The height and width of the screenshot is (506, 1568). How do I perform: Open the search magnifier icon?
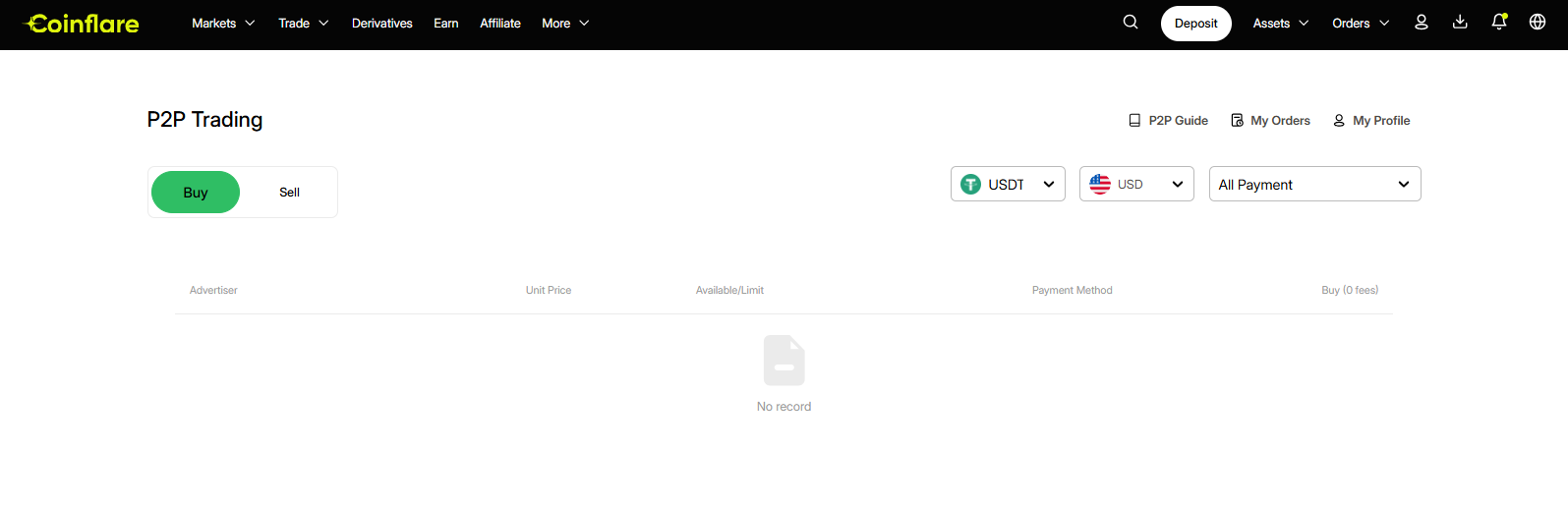(x=1131, y=23)
